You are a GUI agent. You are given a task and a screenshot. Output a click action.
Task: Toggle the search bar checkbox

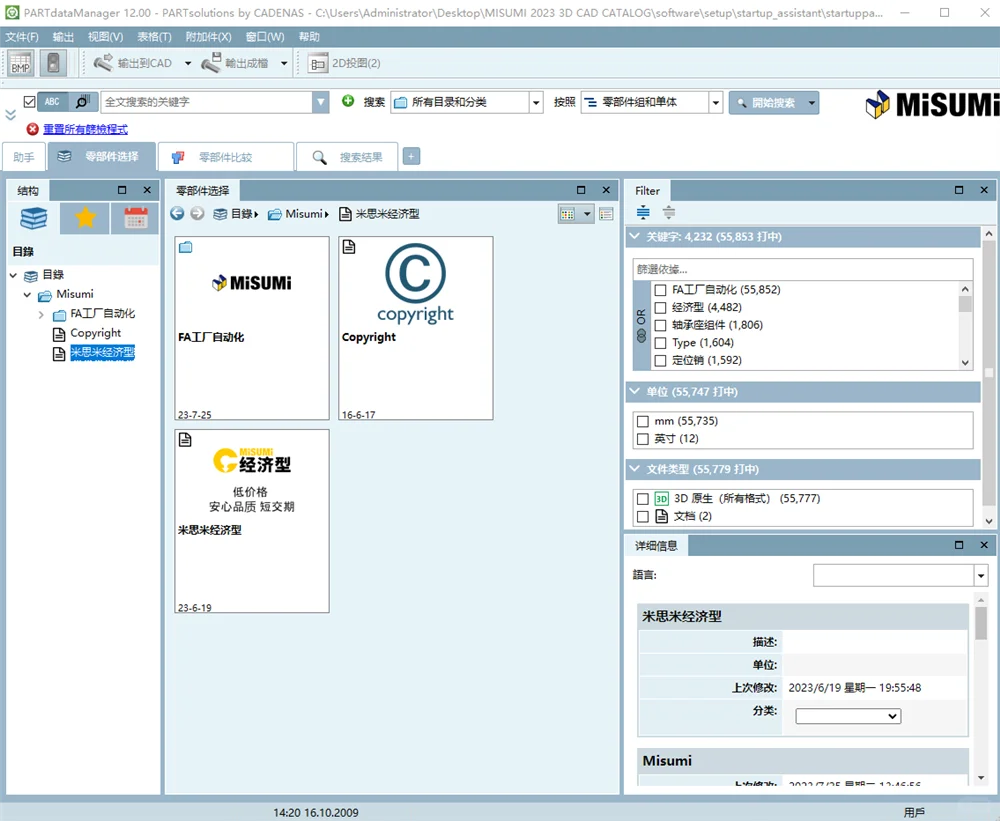tap(29, 101)
